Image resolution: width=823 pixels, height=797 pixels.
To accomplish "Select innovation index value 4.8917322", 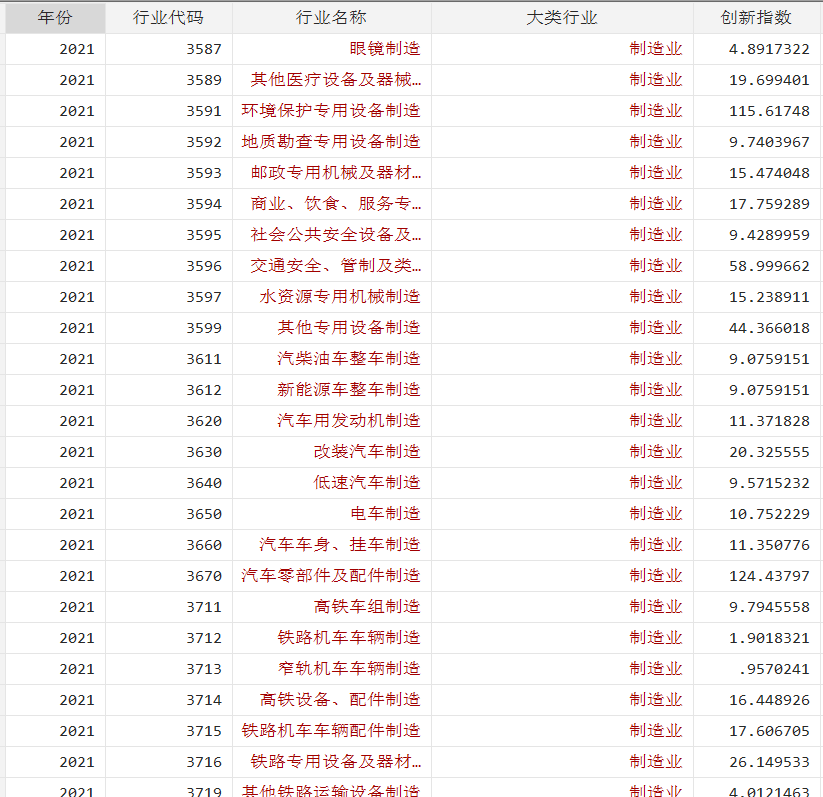I will 756,49.
